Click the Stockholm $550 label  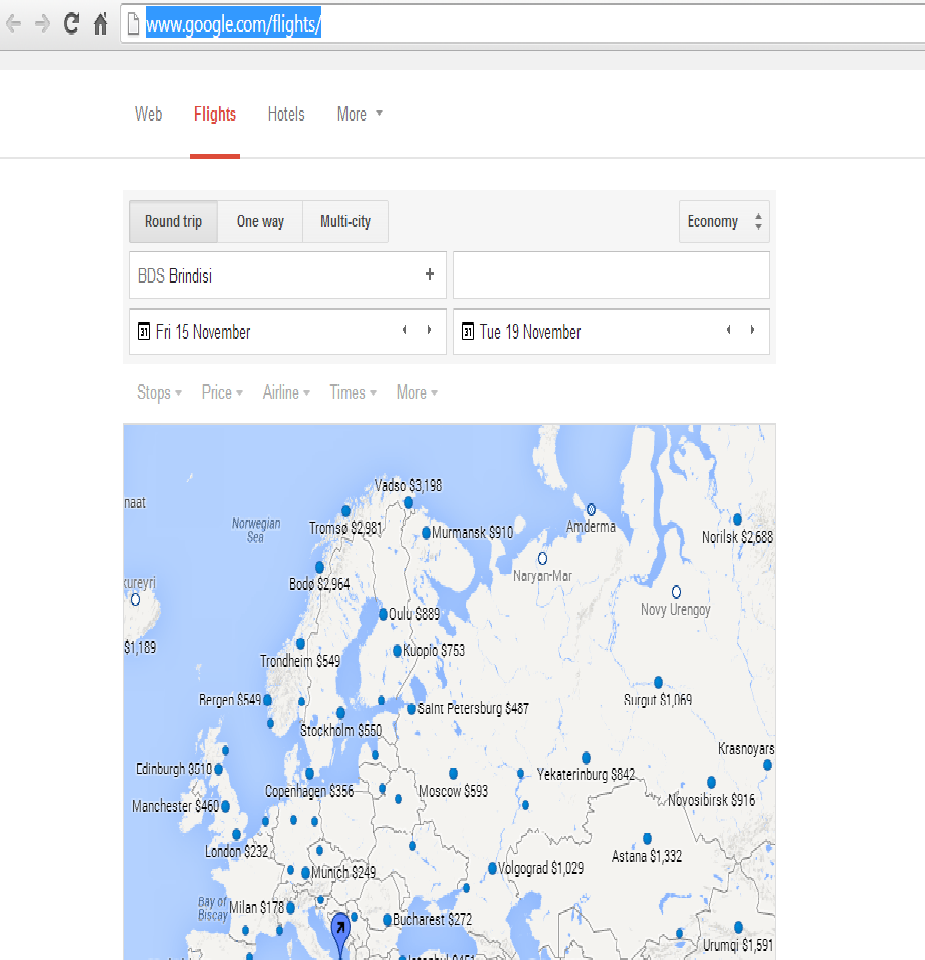[341, 730]
